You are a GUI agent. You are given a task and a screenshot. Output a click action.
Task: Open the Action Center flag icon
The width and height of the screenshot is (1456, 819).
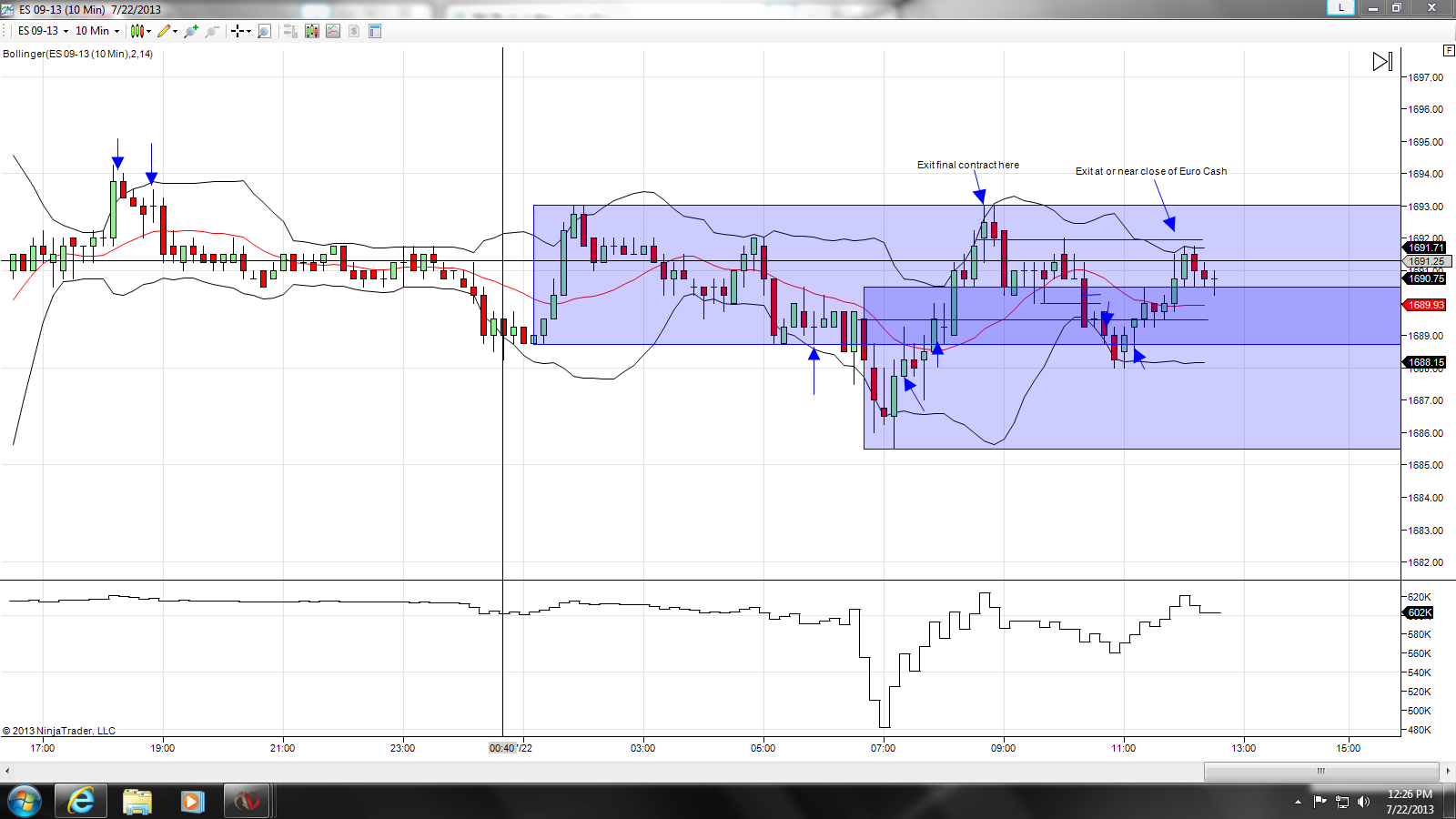click(1319, 802)
